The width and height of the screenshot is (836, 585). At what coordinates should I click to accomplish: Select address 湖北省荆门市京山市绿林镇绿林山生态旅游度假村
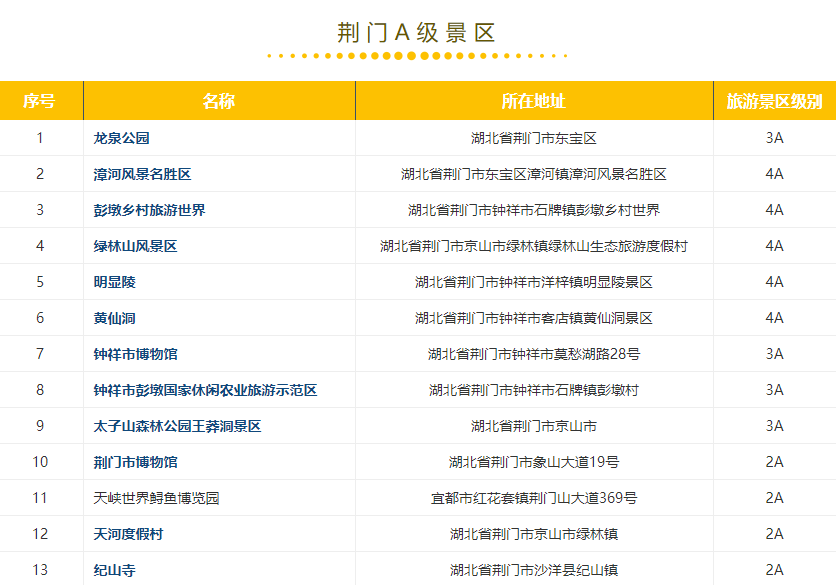coord(534,246)
